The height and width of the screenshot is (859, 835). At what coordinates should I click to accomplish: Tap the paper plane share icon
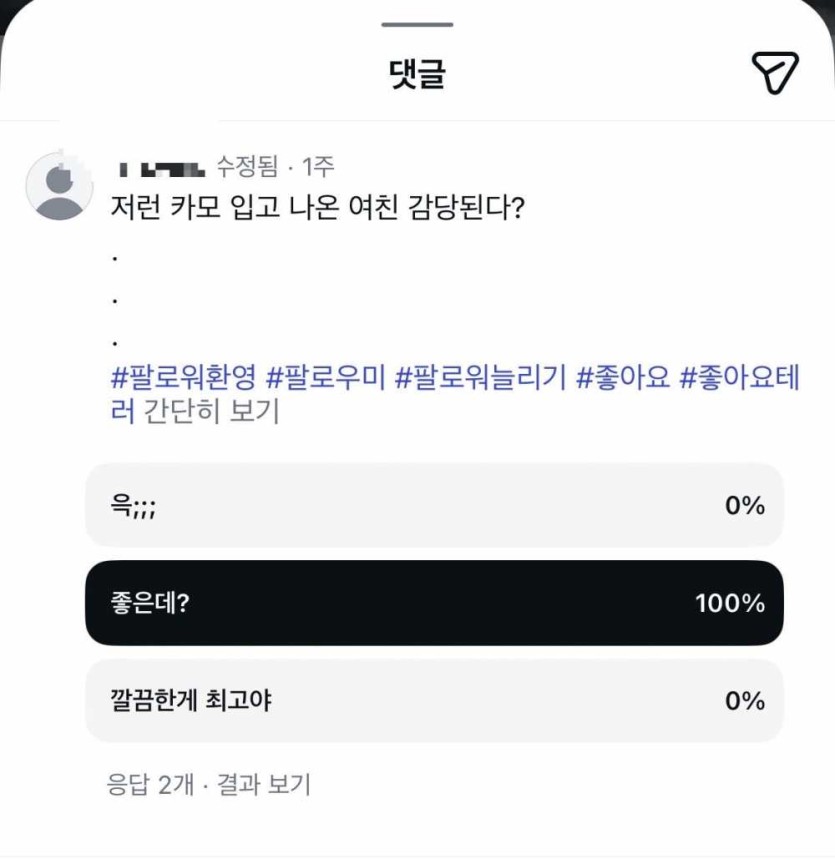point(774,73)
